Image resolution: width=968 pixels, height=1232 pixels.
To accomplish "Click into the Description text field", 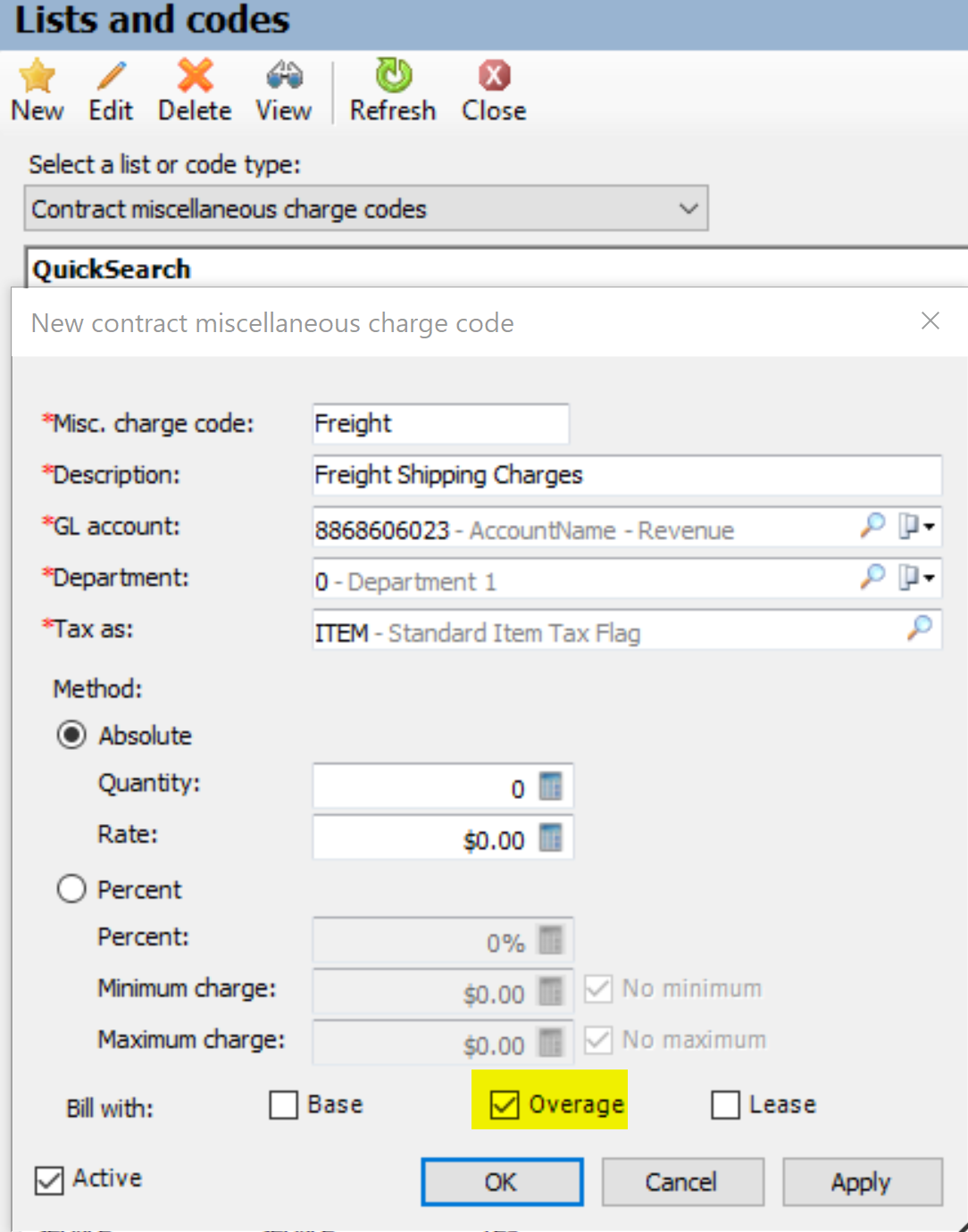I will coord(625,475).
